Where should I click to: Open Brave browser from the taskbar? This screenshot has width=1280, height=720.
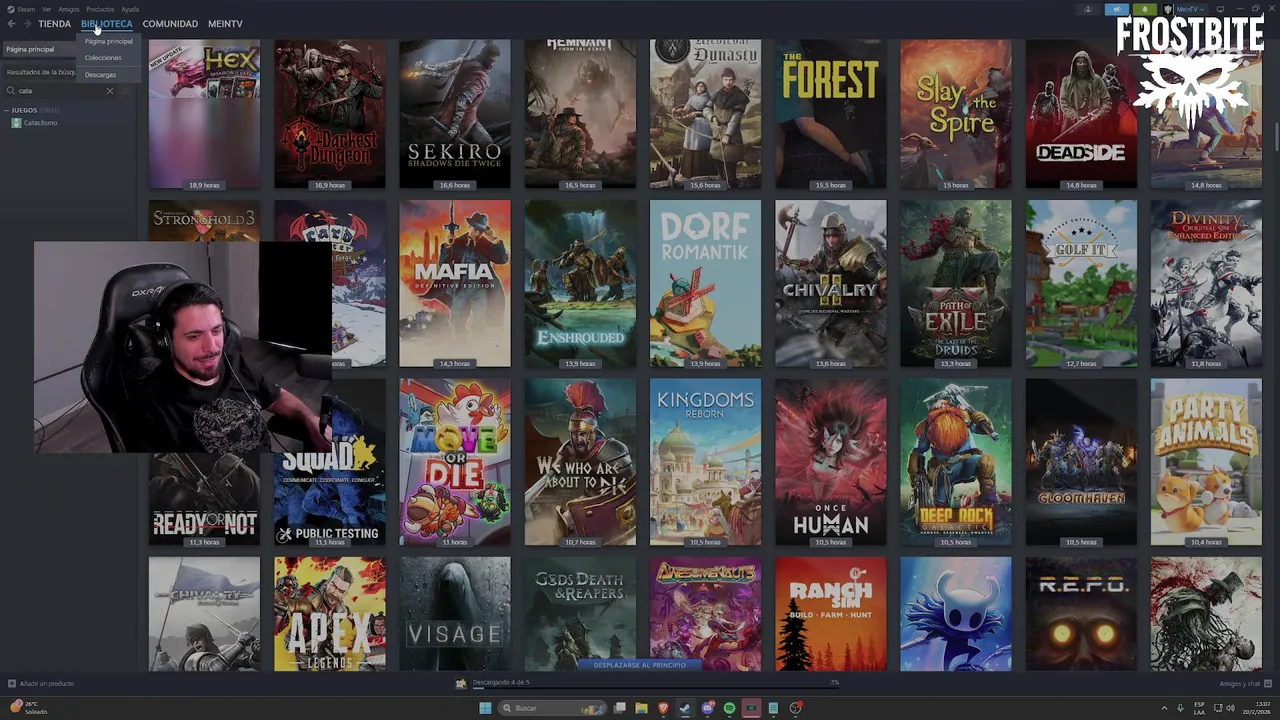coord(663,708)
